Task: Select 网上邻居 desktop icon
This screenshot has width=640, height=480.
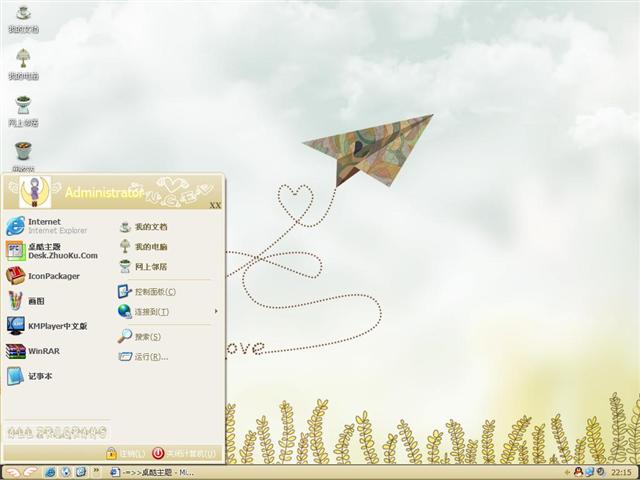Action: pos(23,111)
